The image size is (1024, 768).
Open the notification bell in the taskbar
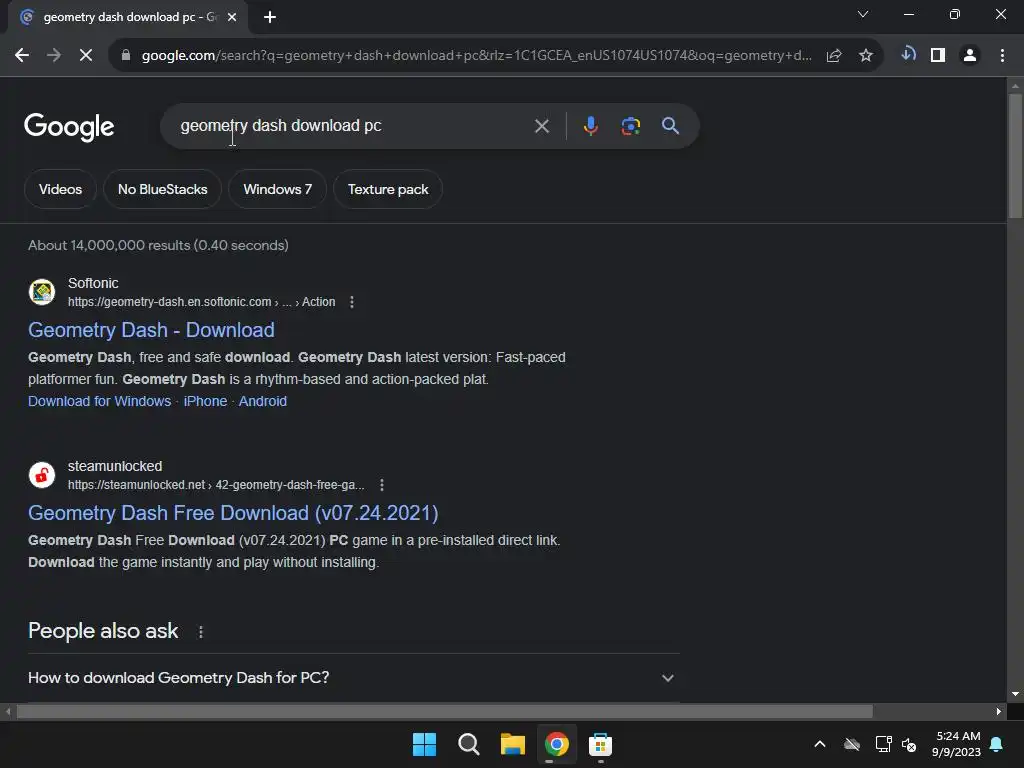tap(997, 744)
